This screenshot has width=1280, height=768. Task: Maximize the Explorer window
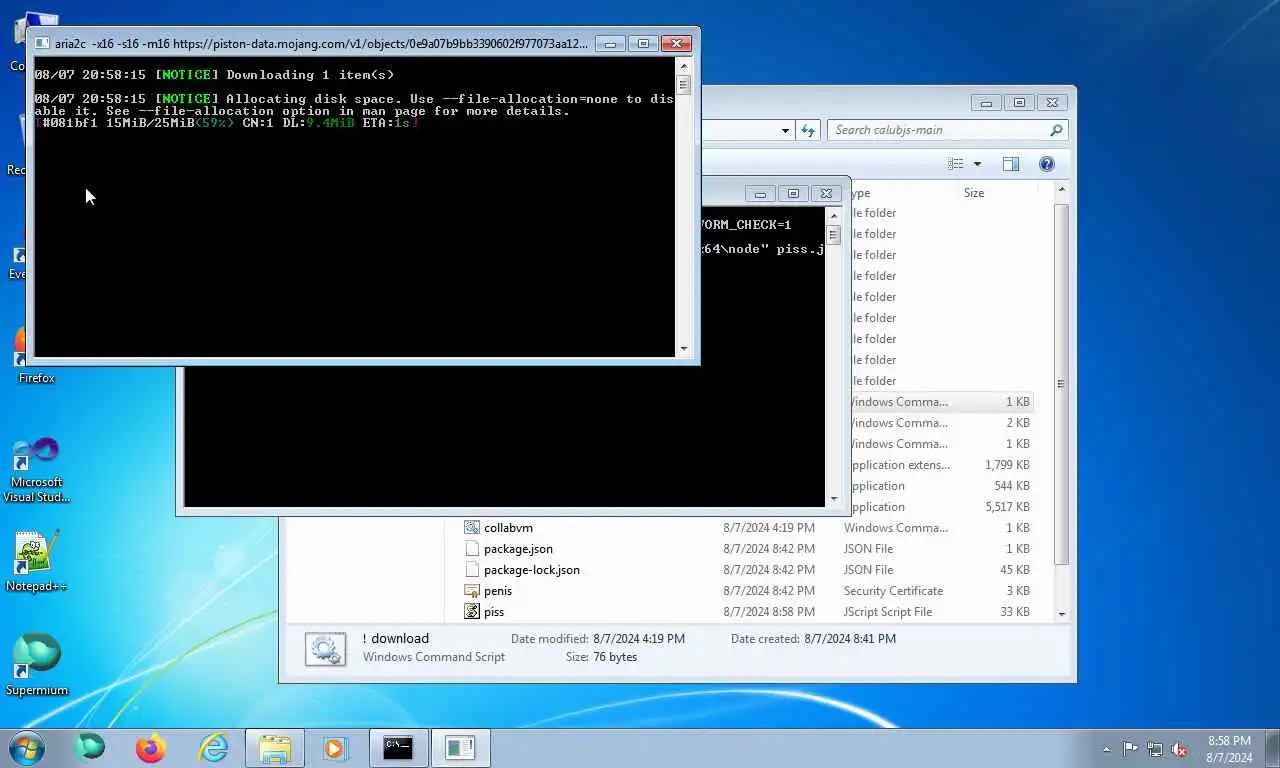point(1019,103)
